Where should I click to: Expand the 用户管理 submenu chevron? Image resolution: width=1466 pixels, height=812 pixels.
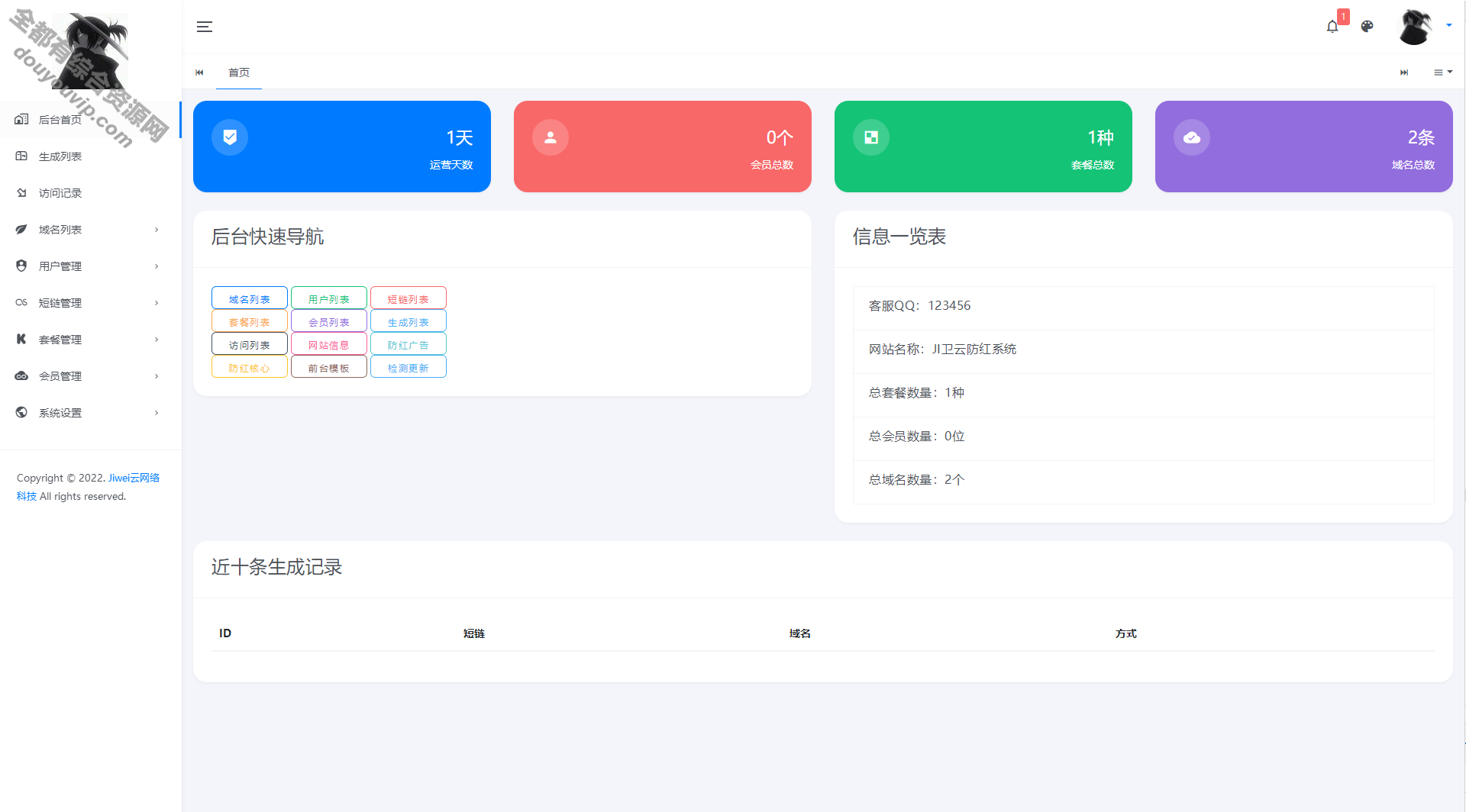pyautogui.click(x=157, y=266)
